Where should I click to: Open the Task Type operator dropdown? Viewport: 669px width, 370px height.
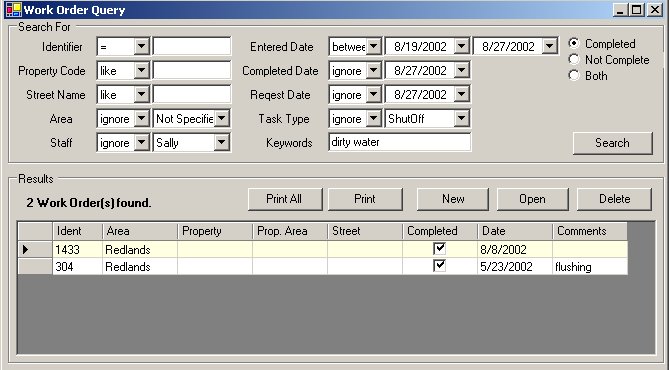373,119
